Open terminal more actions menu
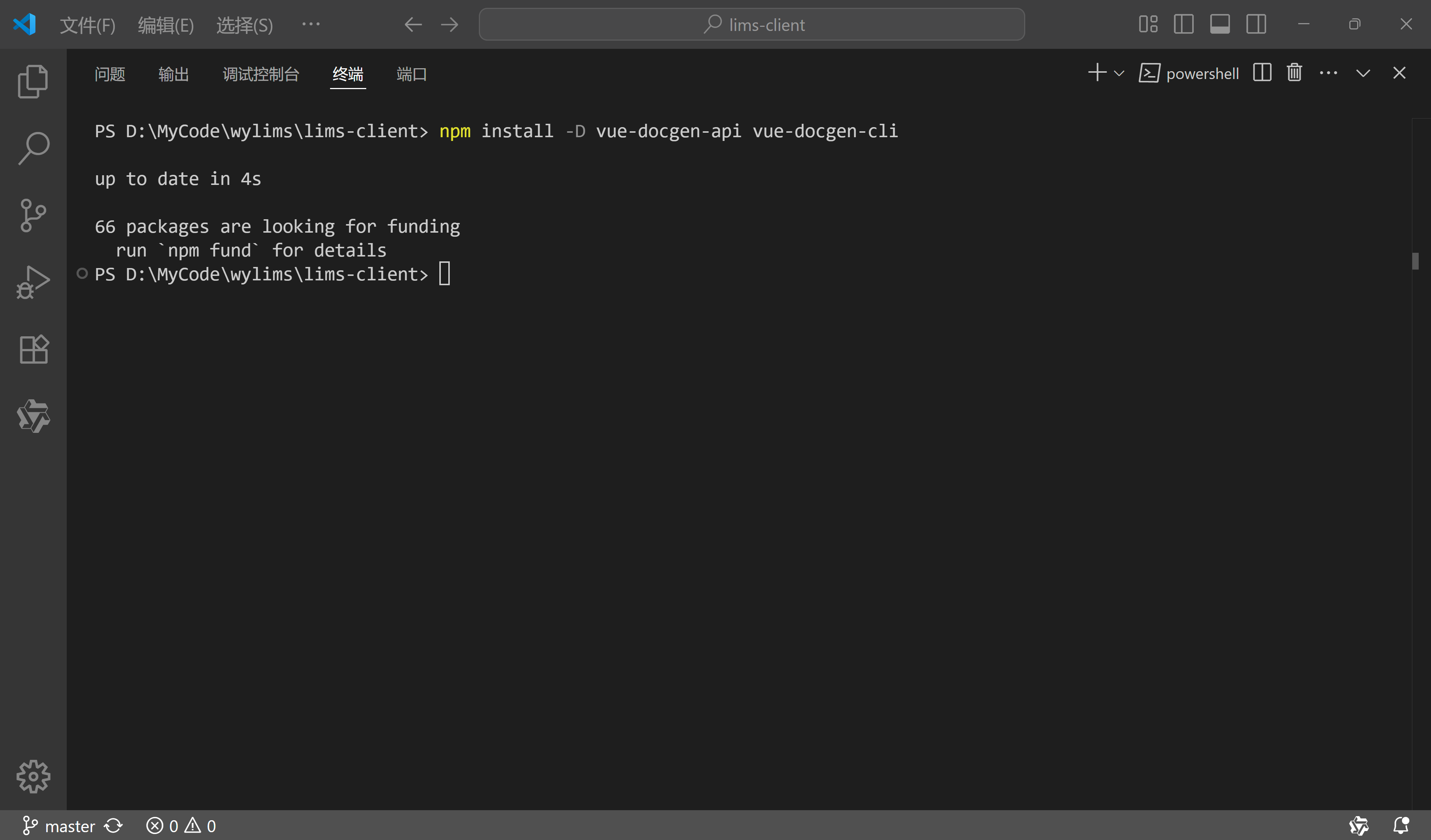The width and height of the screenshot is (1431, 840). pos(1328,73)
